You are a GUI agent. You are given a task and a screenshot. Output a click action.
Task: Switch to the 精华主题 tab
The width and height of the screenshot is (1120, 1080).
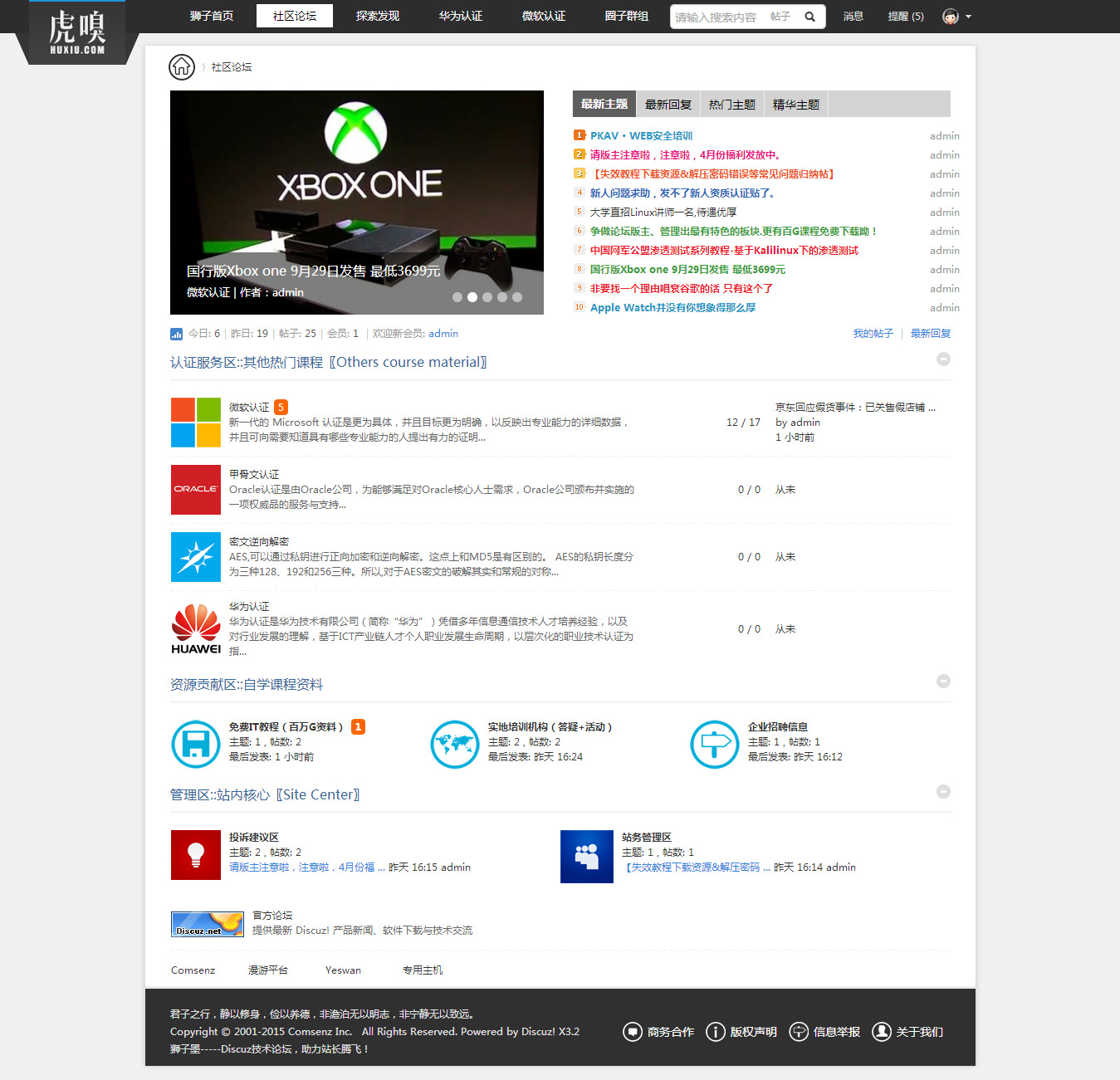tap(796, 104)
